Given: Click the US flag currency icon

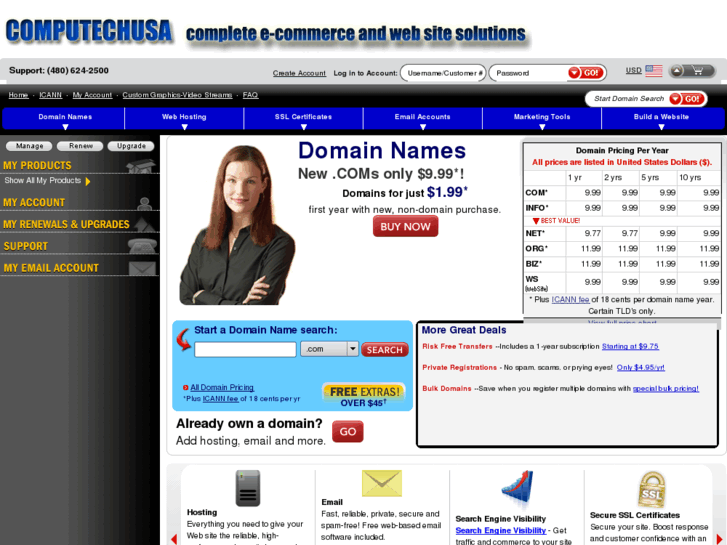Looking at the screenshot, I should point(654,71).
